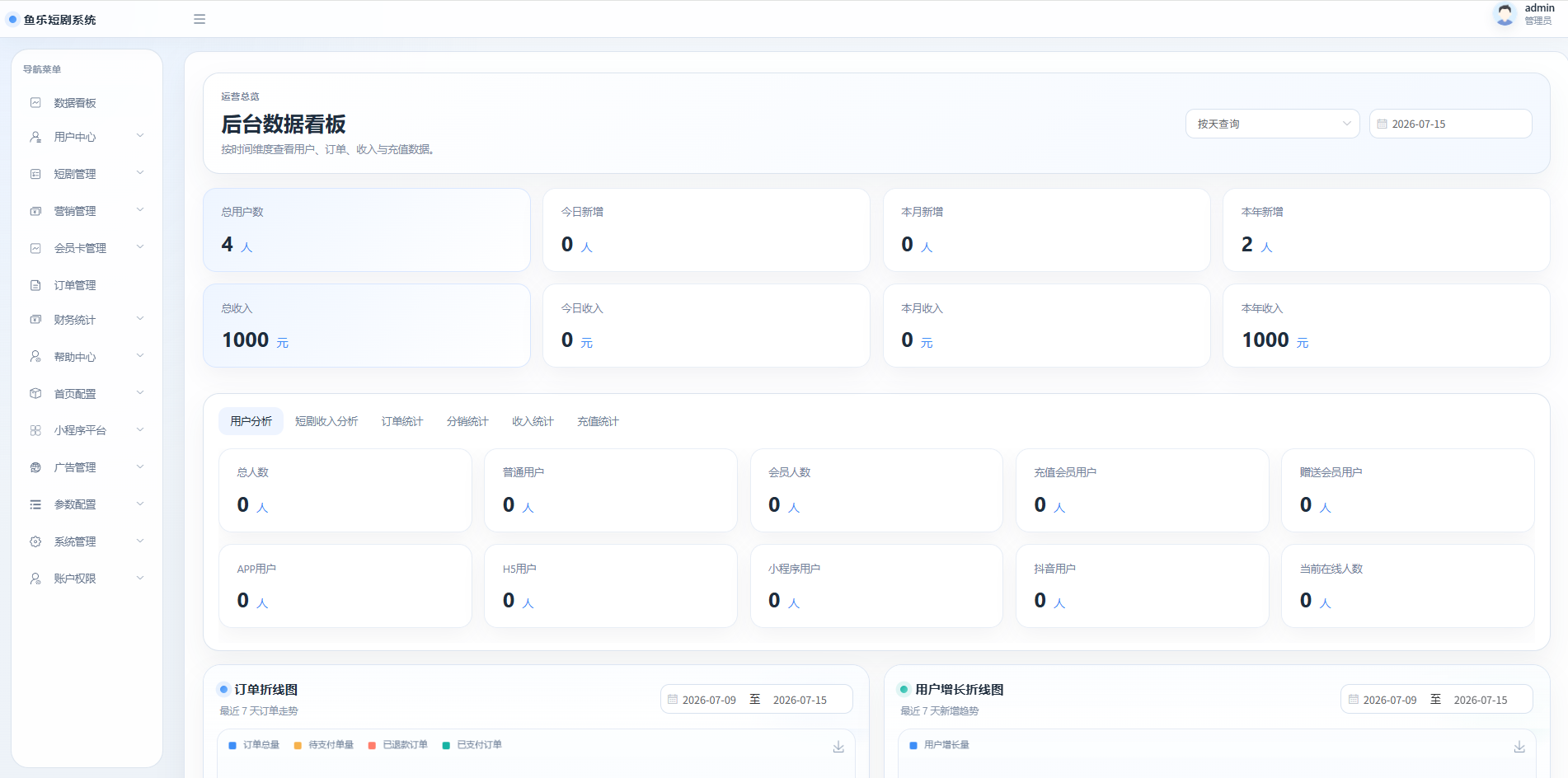Viewport: 1568px width, 778px height.
Task: Collapse sidebar with hamburger menu icon
Action: [200, 19]
